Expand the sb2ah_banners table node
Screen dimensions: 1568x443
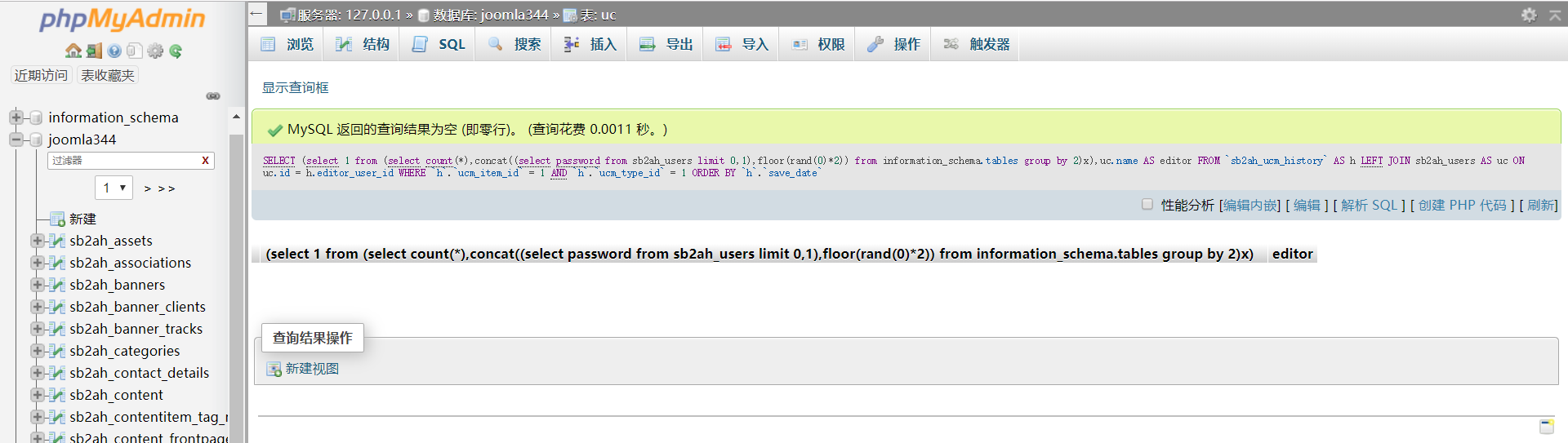point(37,285)
